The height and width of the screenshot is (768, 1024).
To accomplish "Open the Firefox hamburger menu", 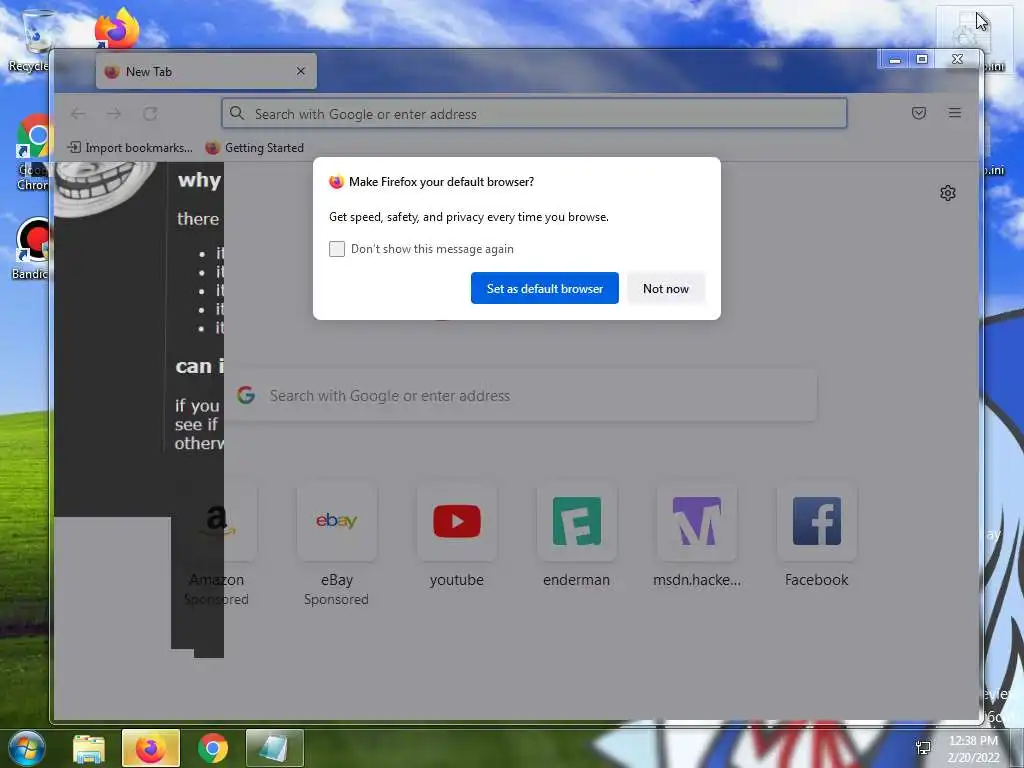I will coord(954,113).
